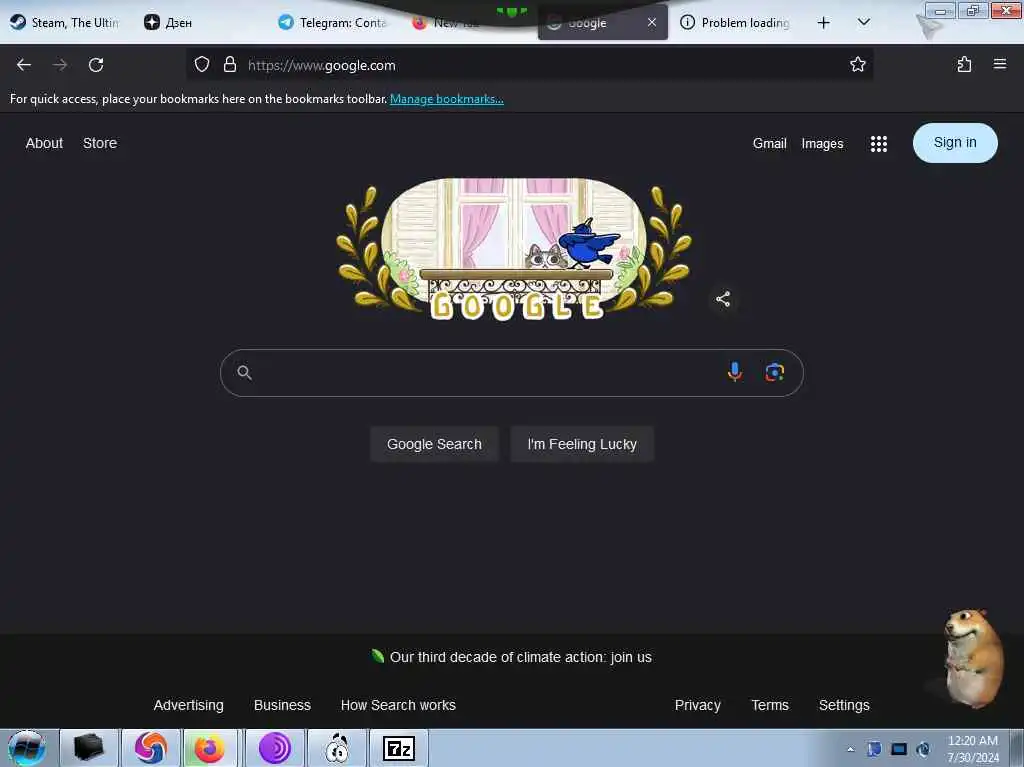Open the Store link

pos(100,143)
